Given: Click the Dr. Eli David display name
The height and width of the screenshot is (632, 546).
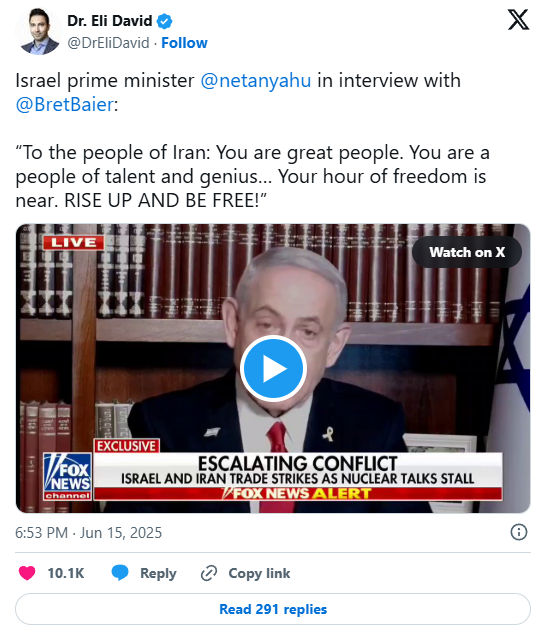Looking at the screenshot, I should coord(110,21).
